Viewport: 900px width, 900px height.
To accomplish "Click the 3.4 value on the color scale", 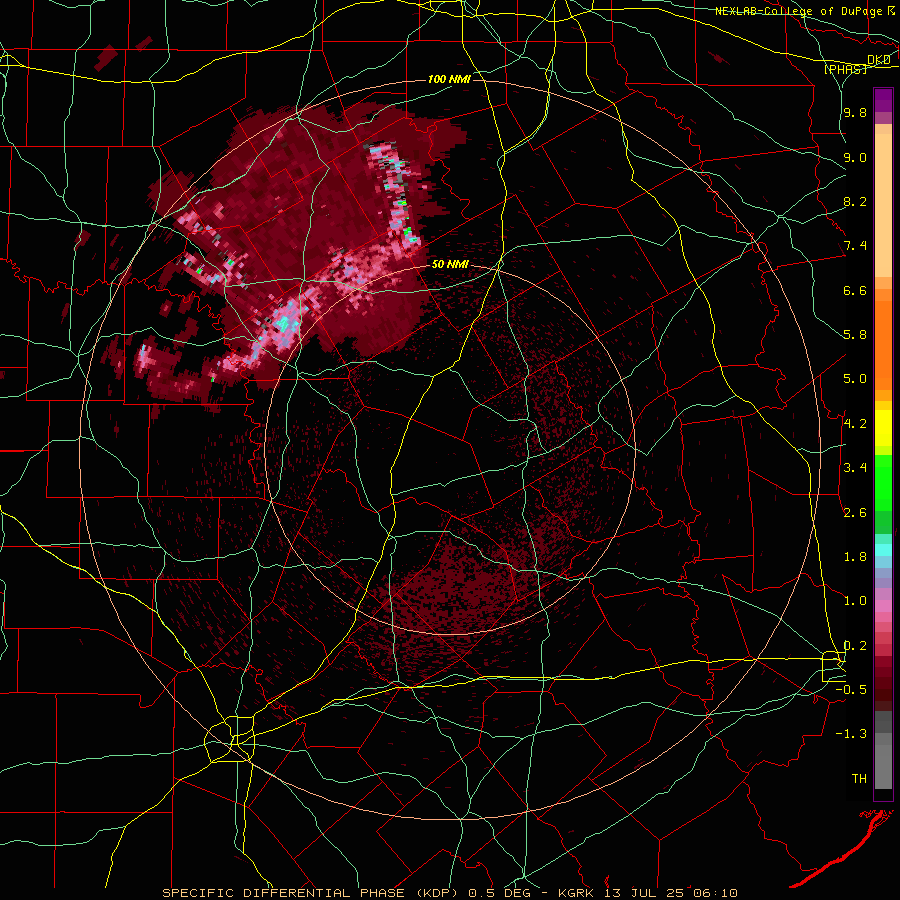I will tap(855, 468).
